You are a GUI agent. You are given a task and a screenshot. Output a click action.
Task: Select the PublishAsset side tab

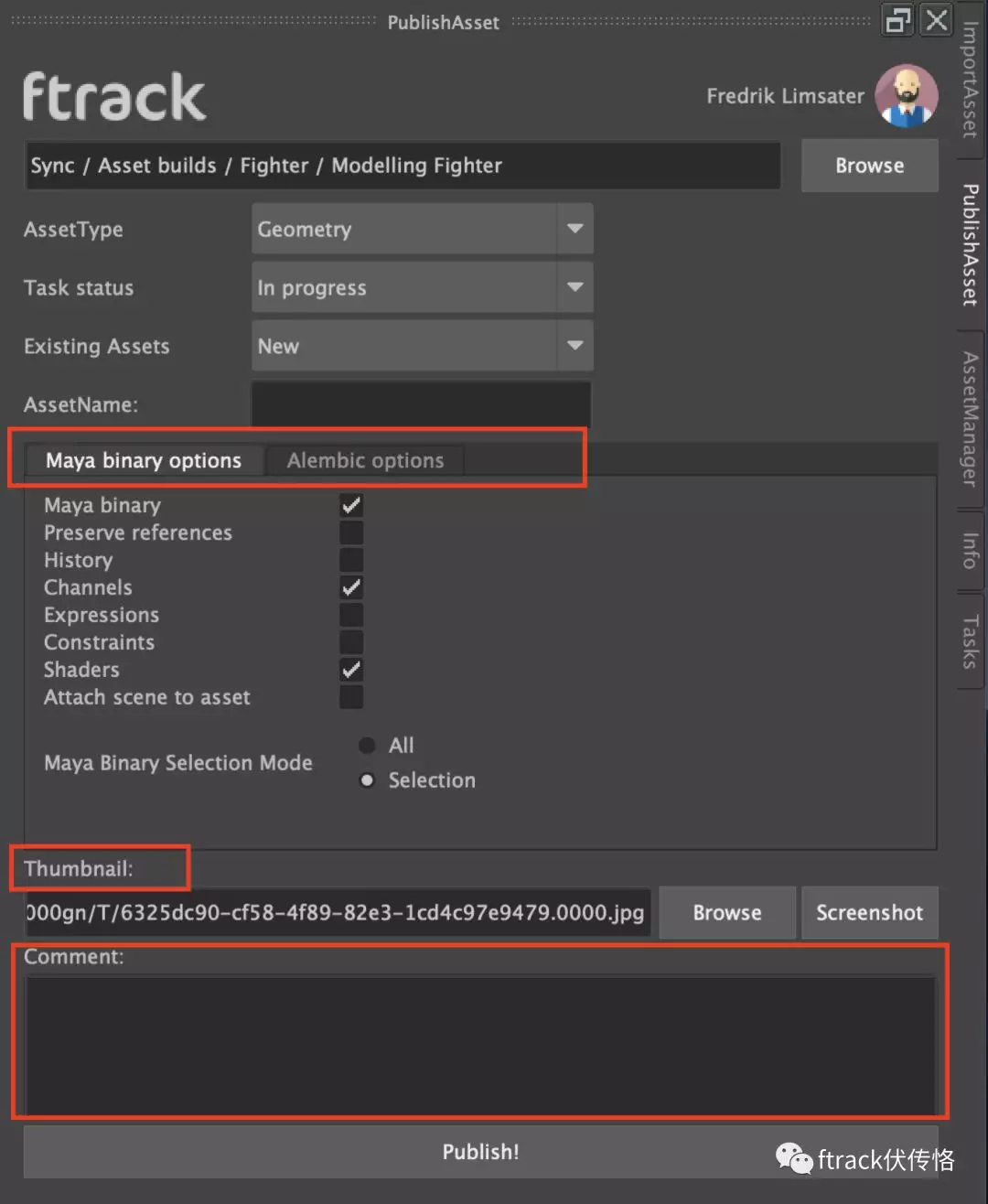pos(970,244)
